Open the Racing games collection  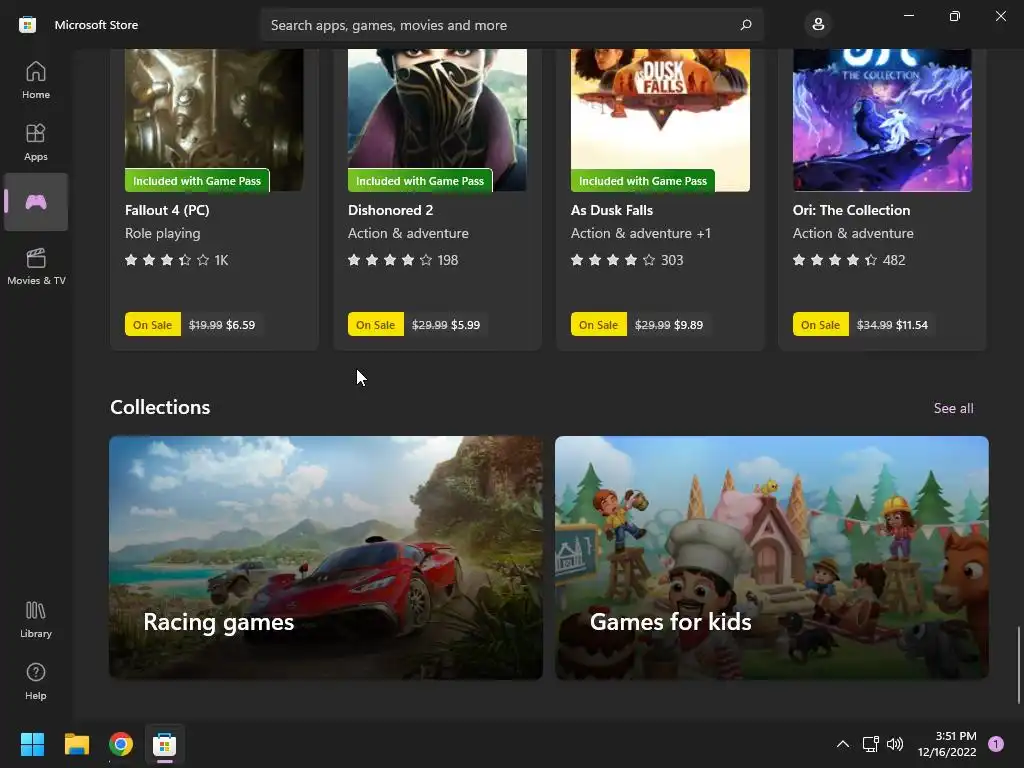tap(326, 558)
